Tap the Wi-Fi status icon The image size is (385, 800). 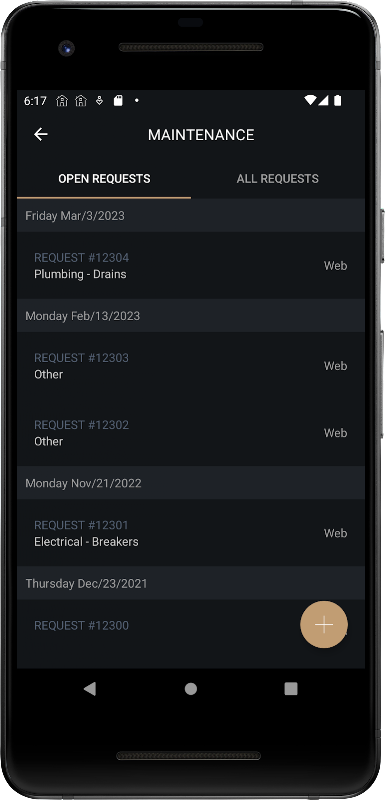tap(310, 101)
